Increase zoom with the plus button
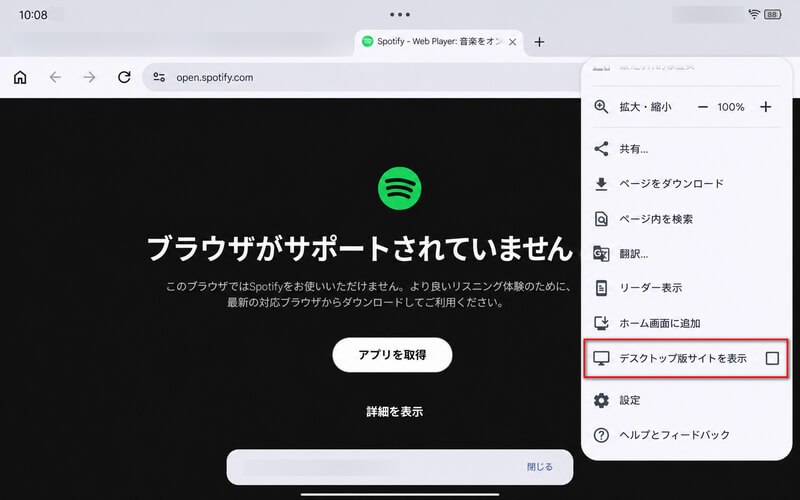 coord(765,107)
